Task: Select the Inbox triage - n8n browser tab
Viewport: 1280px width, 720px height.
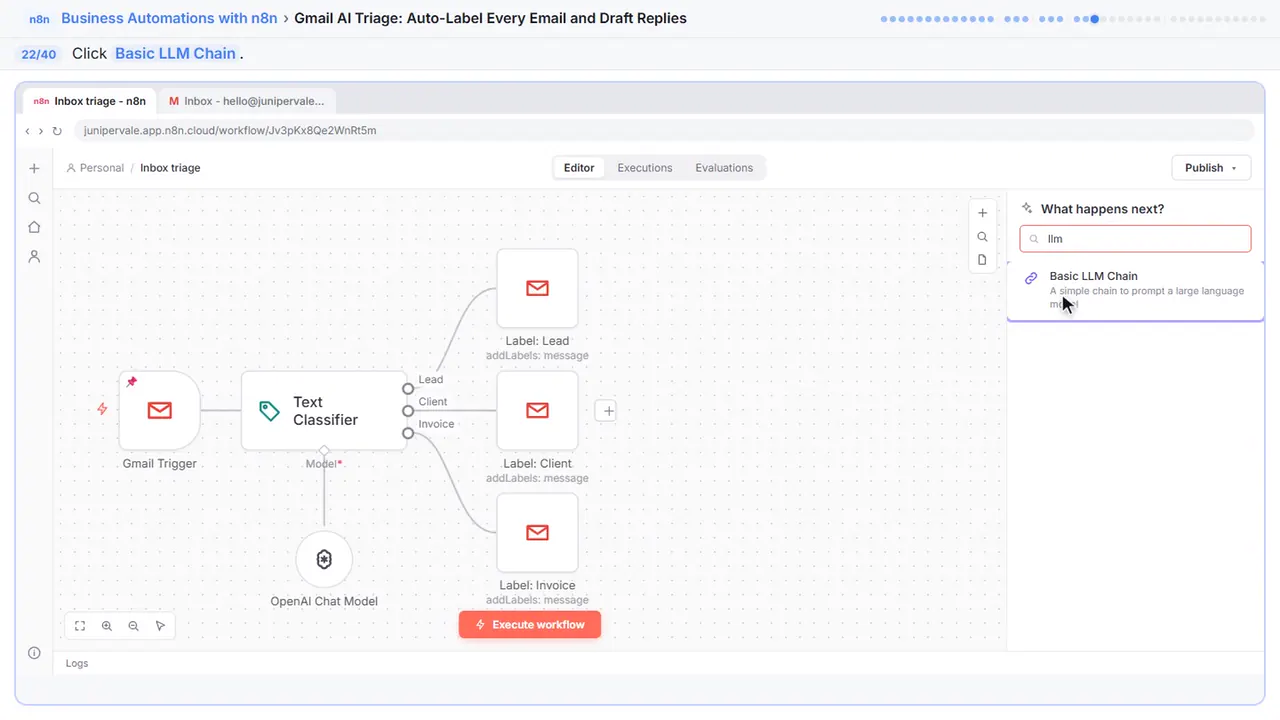Action: (89, 101)
